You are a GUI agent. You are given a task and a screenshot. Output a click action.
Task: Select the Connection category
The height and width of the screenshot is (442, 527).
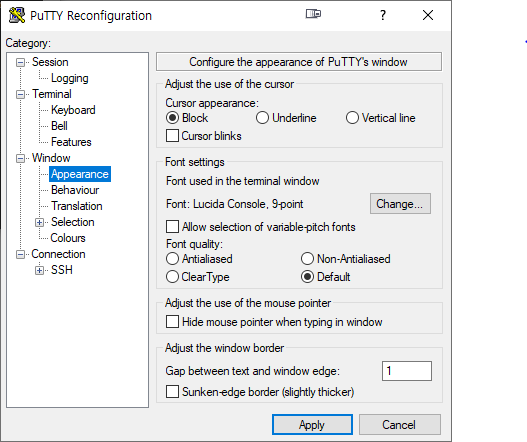click(x=58, y=254)
